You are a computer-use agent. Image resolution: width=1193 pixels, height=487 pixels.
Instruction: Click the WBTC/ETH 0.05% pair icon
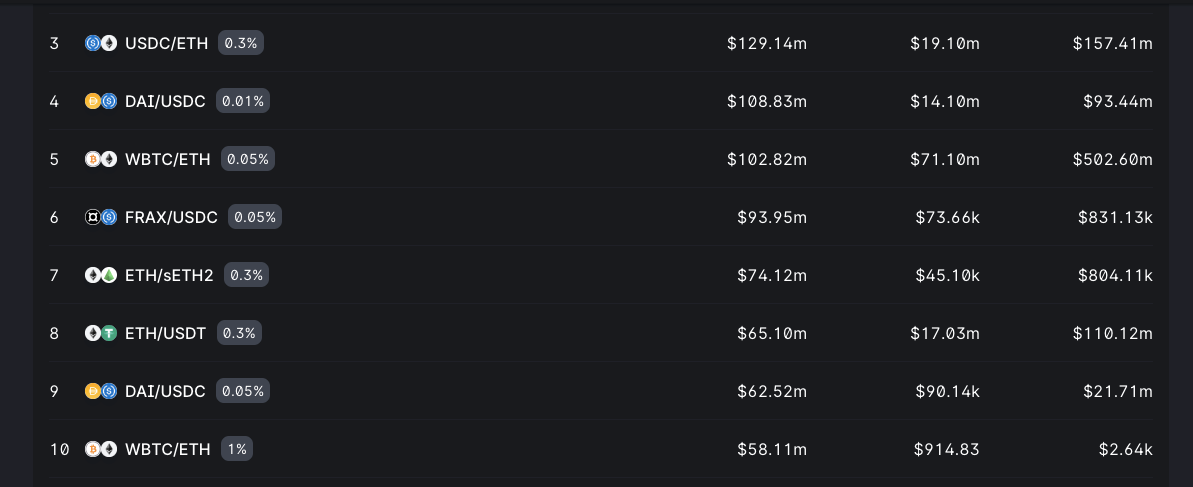[101, 159]
